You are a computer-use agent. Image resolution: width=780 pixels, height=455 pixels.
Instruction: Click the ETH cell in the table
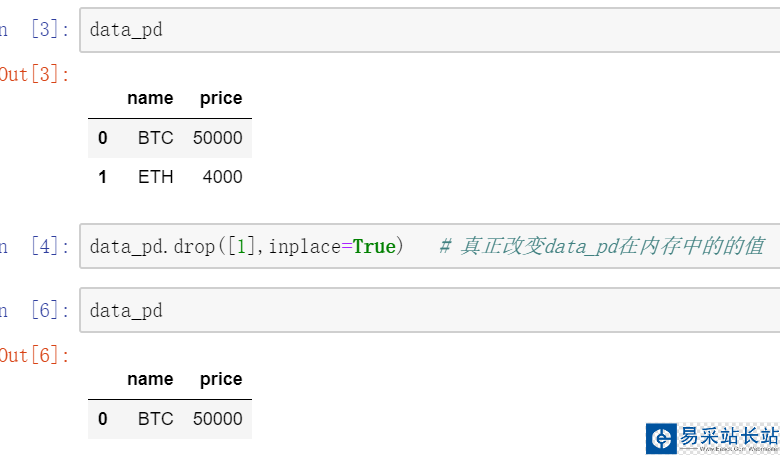[155, 177]
